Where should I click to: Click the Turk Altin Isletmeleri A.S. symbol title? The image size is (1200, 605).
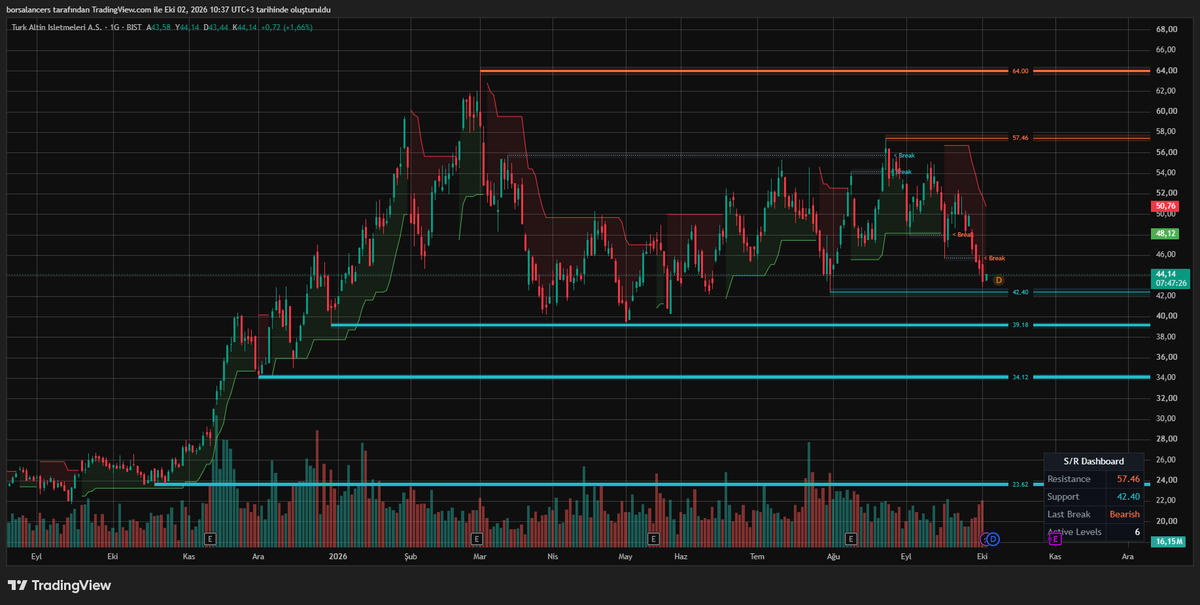[x=56, y=27]
